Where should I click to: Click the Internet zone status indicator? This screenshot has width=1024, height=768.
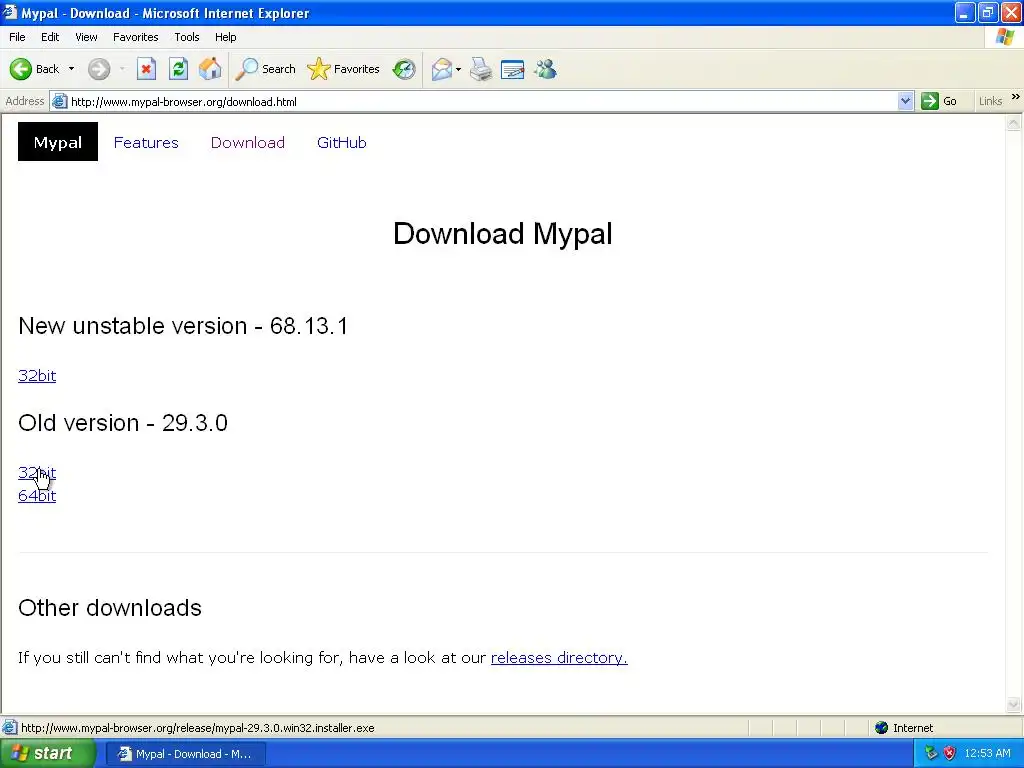click(904, 728)
